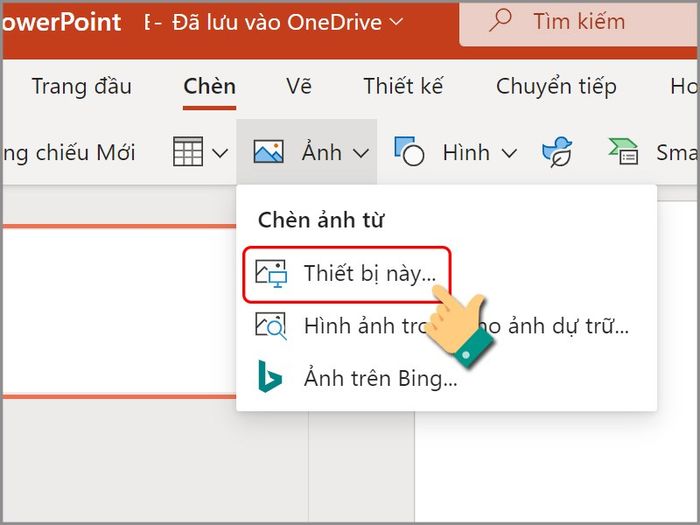Expand the table dropdown arrow
The height and width of the screenshot is (525, 700).
pos(220,153)
